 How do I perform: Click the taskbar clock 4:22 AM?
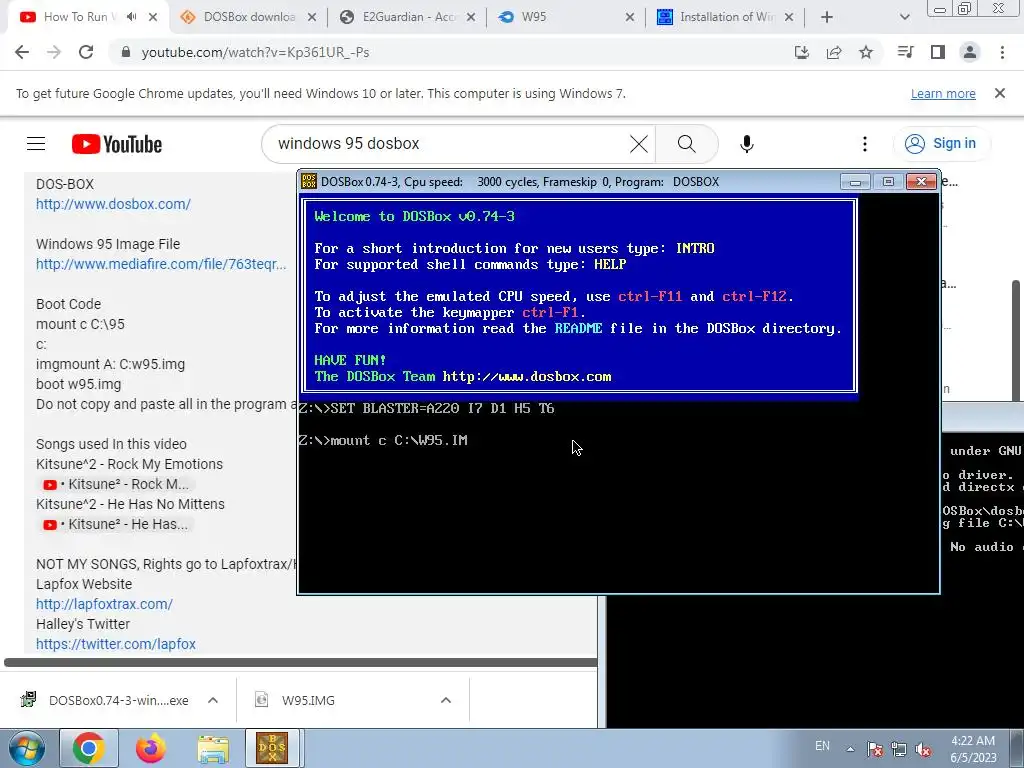point(973,749)
